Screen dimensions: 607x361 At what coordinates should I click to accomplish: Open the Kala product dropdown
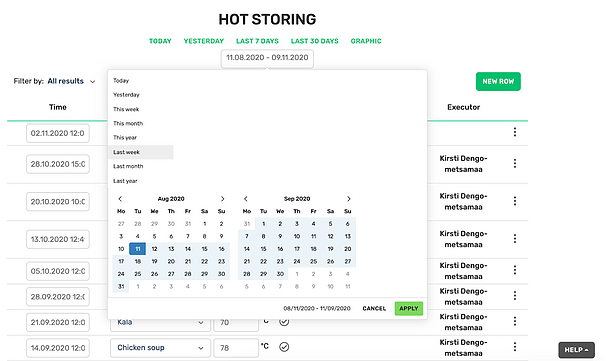160,323
